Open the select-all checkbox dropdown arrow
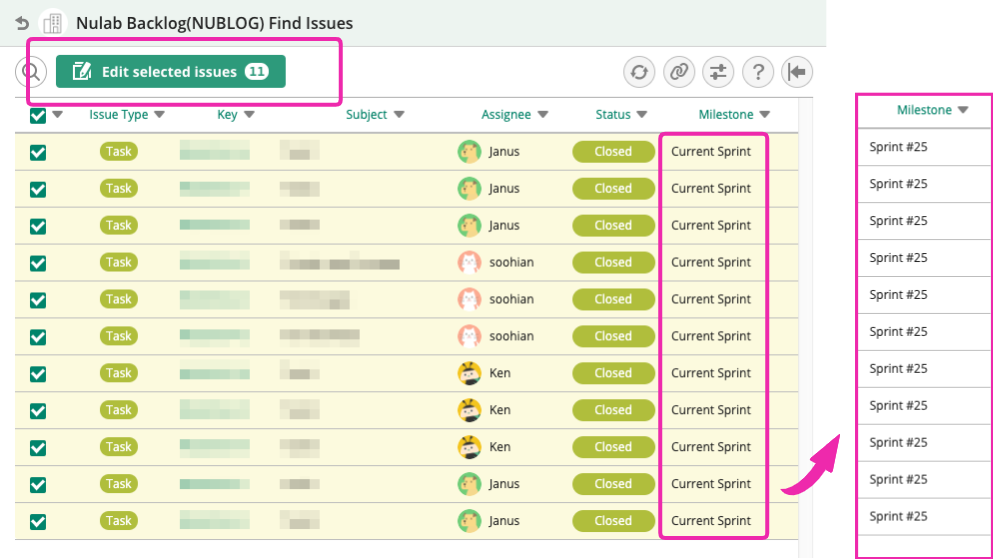The image size is (993, 559). click(58, 115)
